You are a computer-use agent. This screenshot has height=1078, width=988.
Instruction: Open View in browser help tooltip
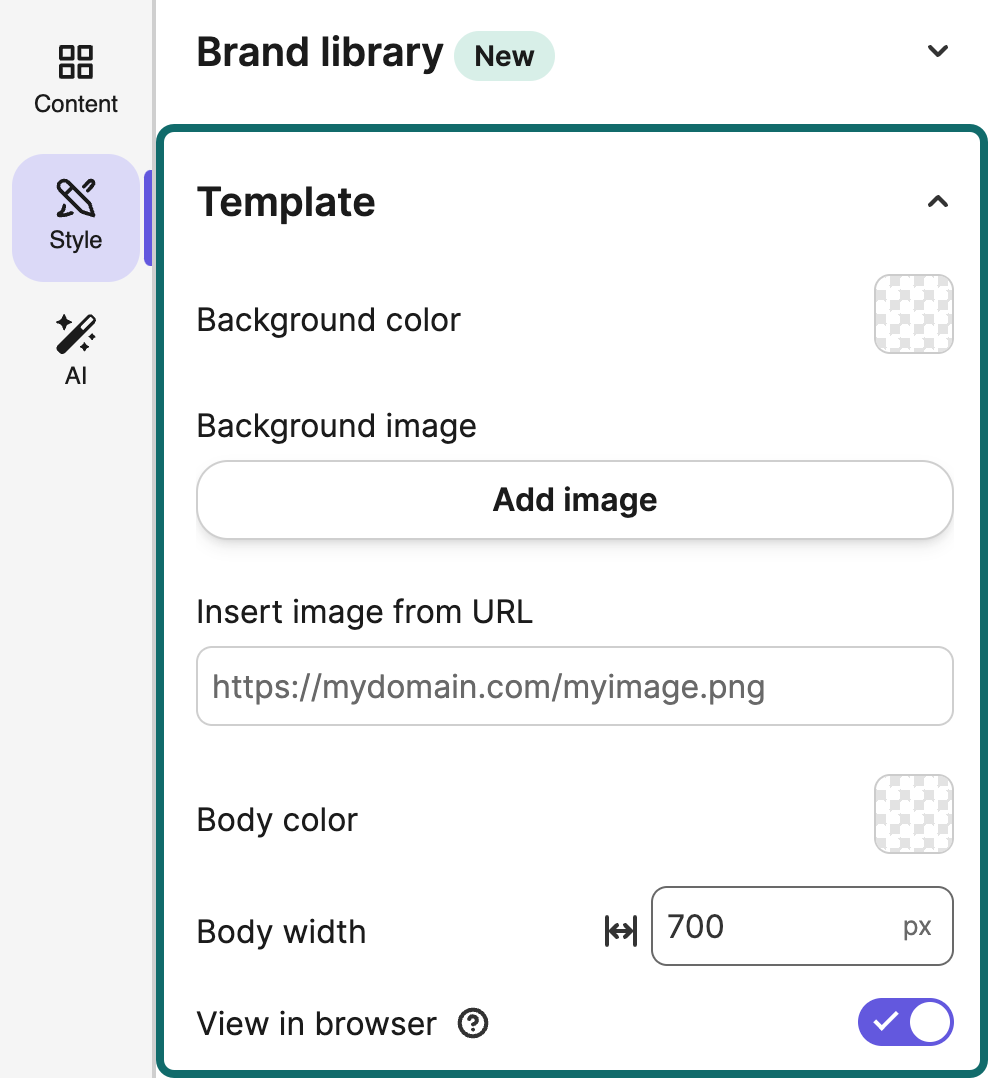472,1023
